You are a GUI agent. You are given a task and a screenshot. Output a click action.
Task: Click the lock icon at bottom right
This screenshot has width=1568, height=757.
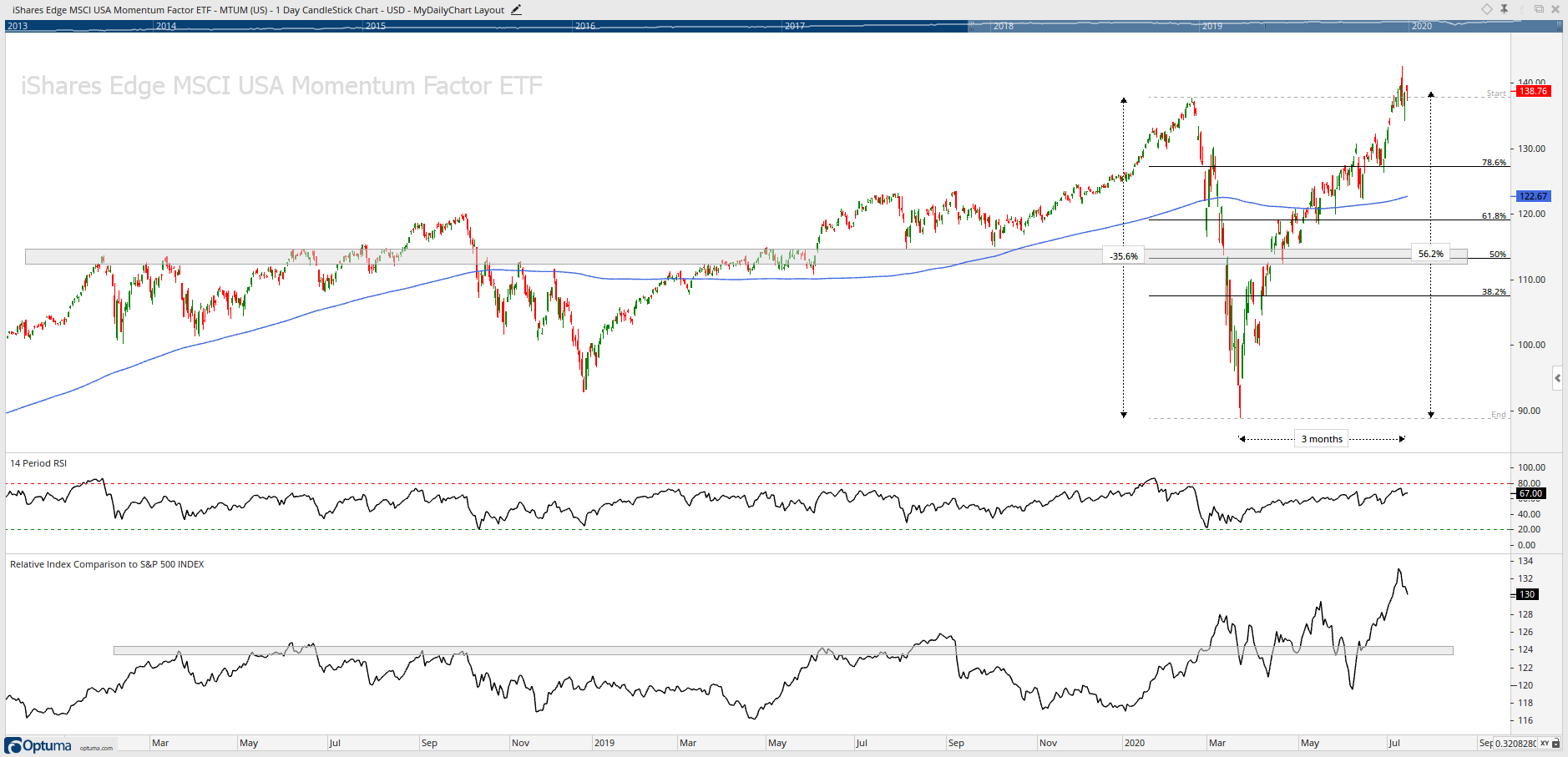(x=1557, y=743)
